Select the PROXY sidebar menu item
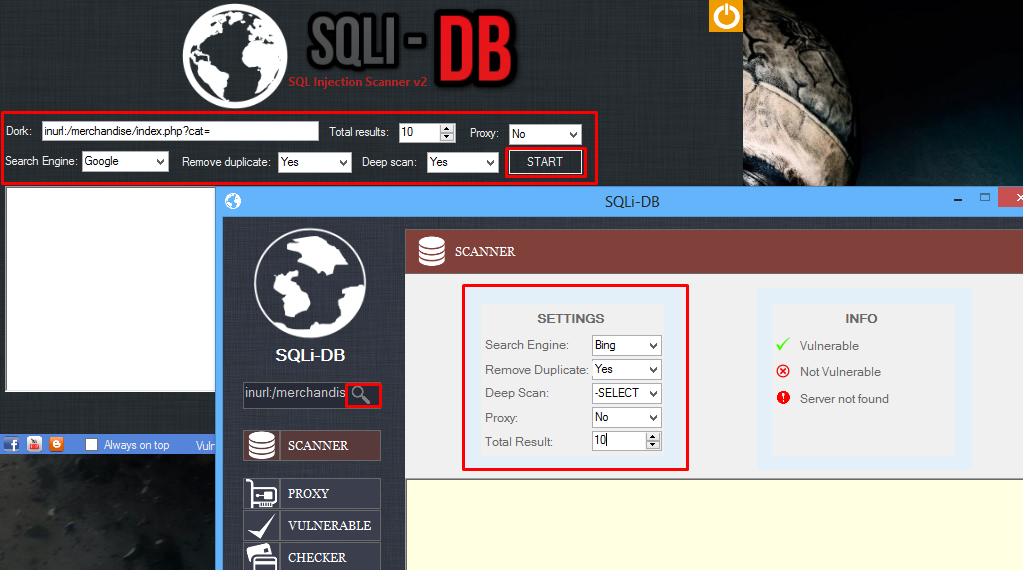The height and width of the screenshot is (570, 1023). (x=312, y=494)
